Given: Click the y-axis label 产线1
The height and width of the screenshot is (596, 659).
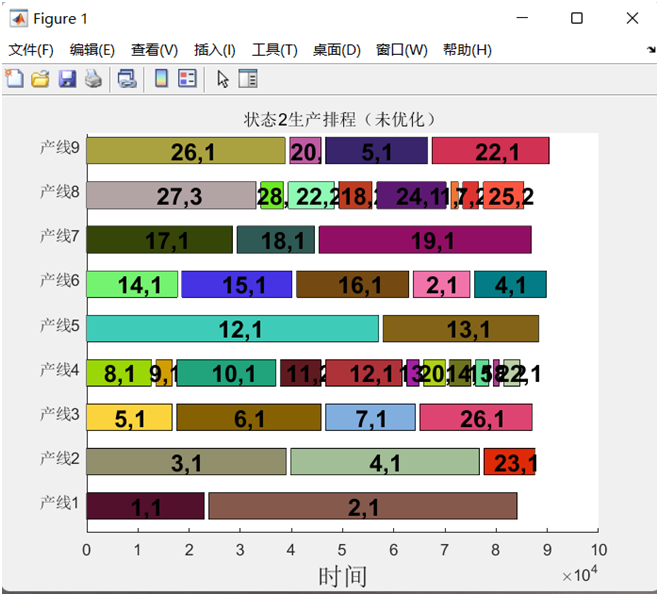Looking at the screenshot, I should pos(59,503).
